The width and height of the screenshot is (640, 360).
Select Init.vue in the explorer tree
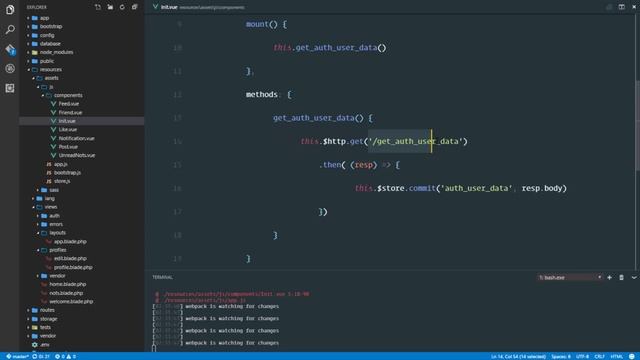[x=67, y=121]
